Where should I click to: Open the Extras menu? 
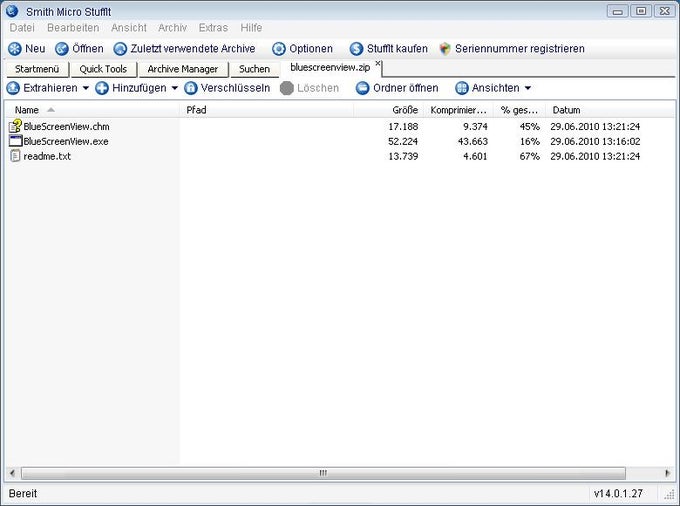(x=213, y=28)
